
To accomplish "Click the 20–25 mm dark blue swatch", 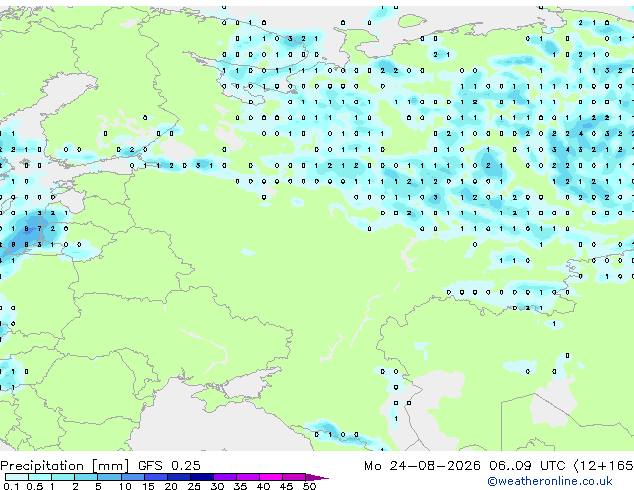I will tap(178, 477).
